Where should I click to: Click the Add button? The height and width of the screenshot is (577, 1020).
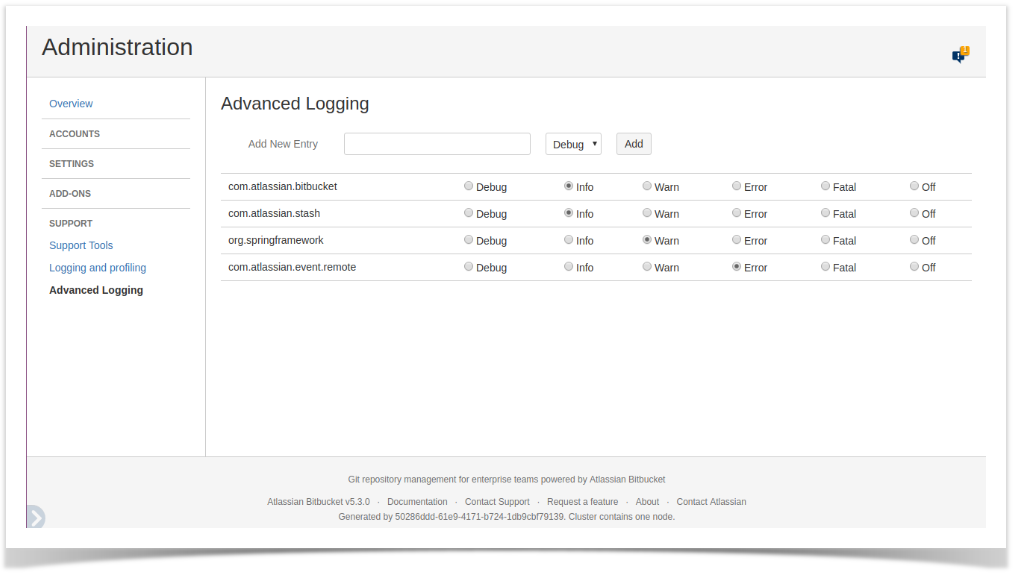point(634,144)
